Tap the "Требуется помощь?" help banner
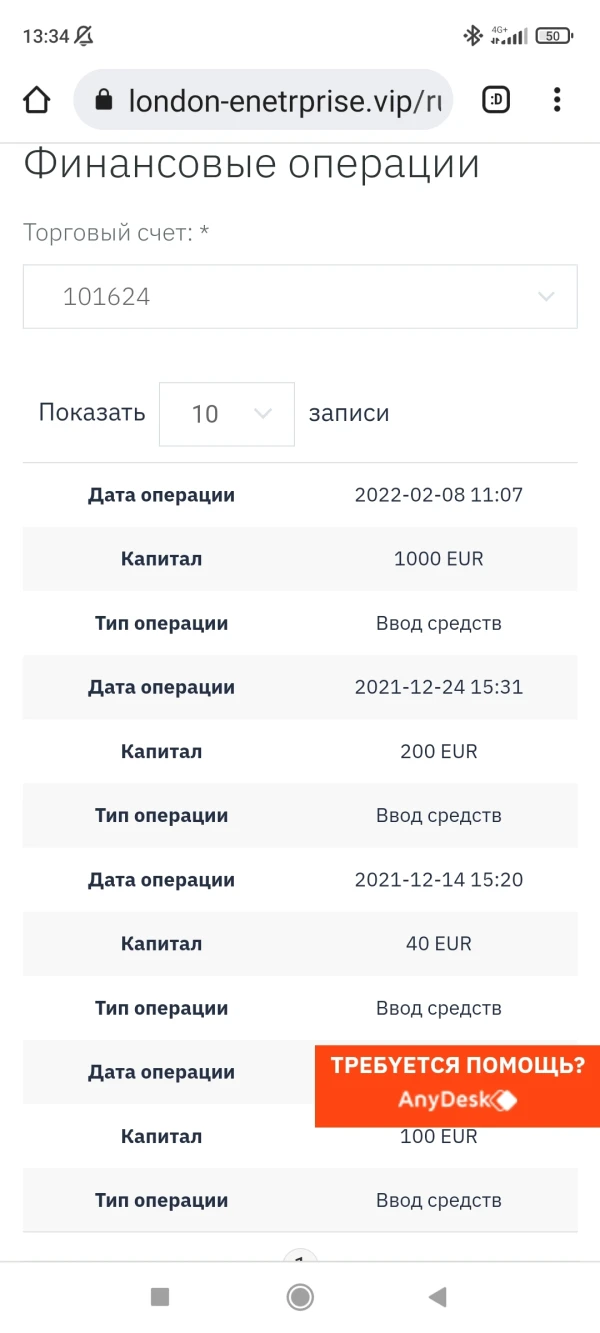This screenshot has width=600, height=1333. tap(457, 1066)
